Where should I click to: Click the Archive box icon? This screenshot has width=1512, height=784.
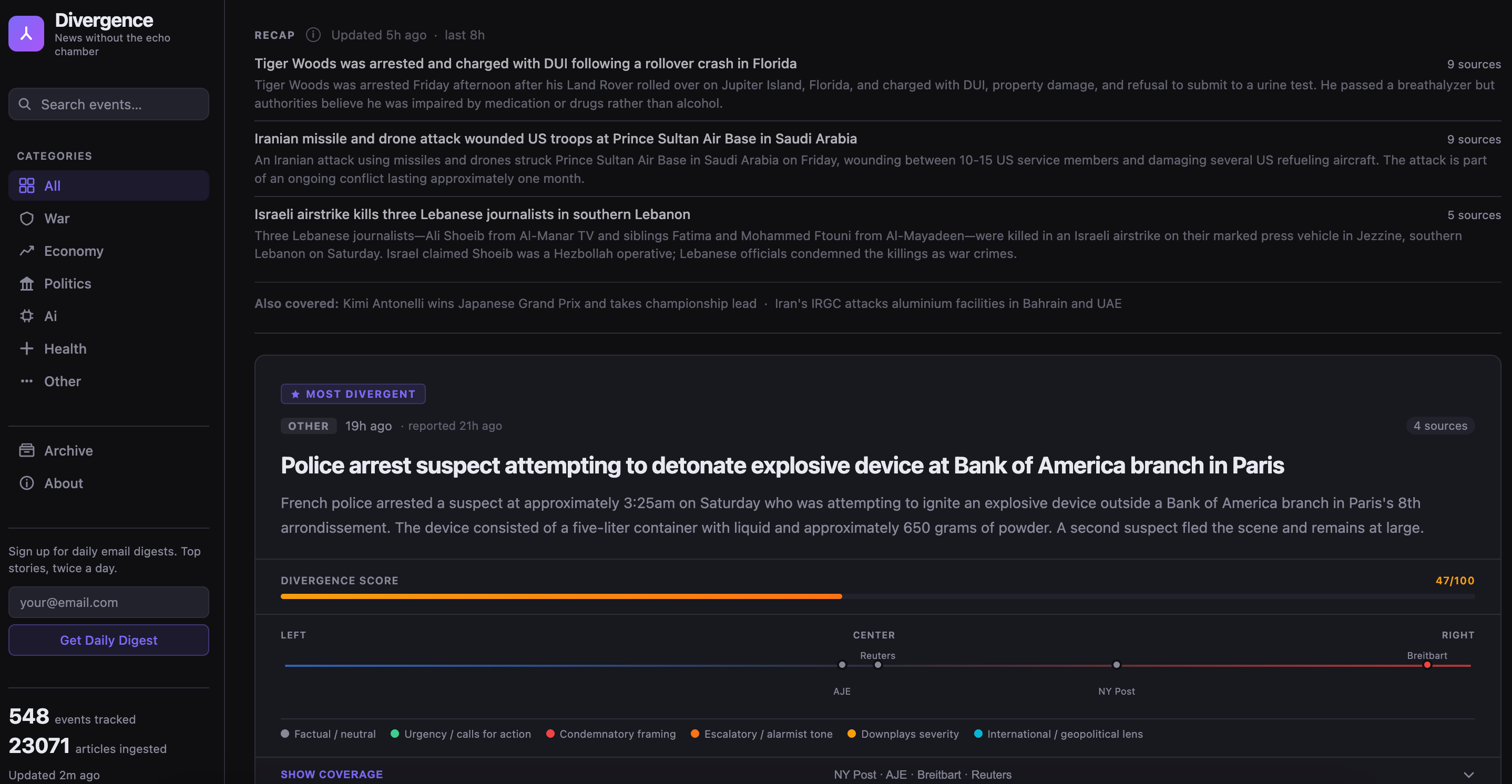[26, 451]
